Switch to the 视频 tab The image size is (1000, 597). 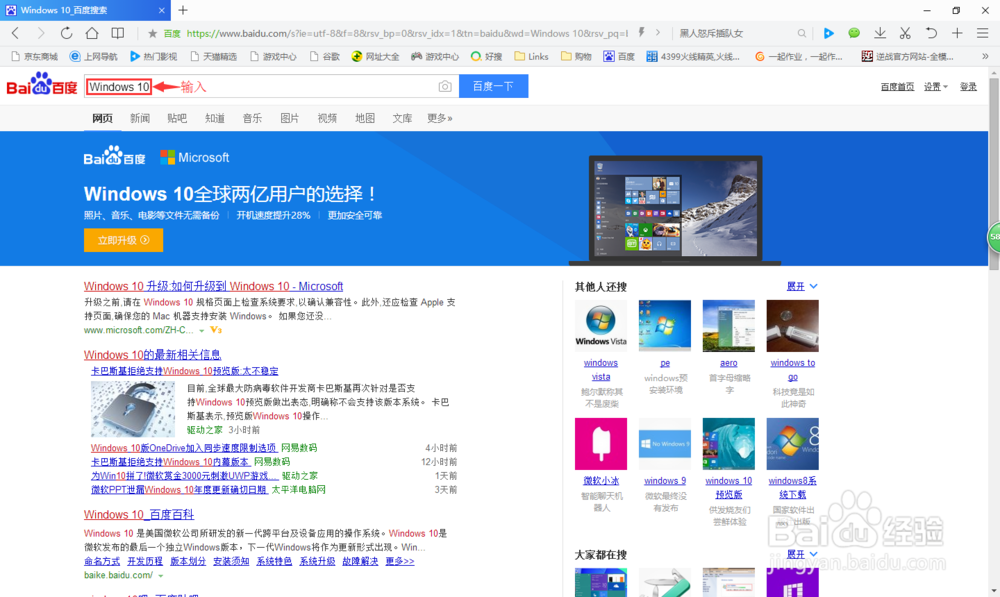(x=327, y=118)
